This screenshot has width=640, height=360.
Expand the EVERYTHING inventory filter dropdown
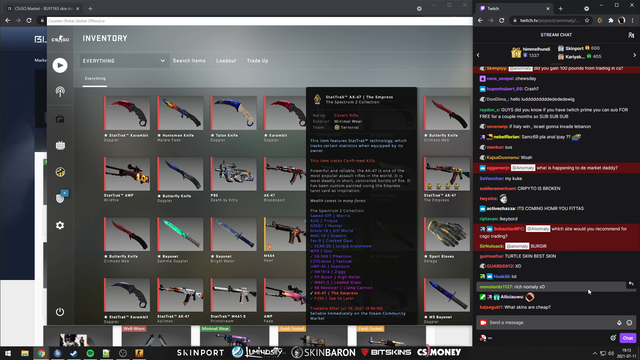124,61
